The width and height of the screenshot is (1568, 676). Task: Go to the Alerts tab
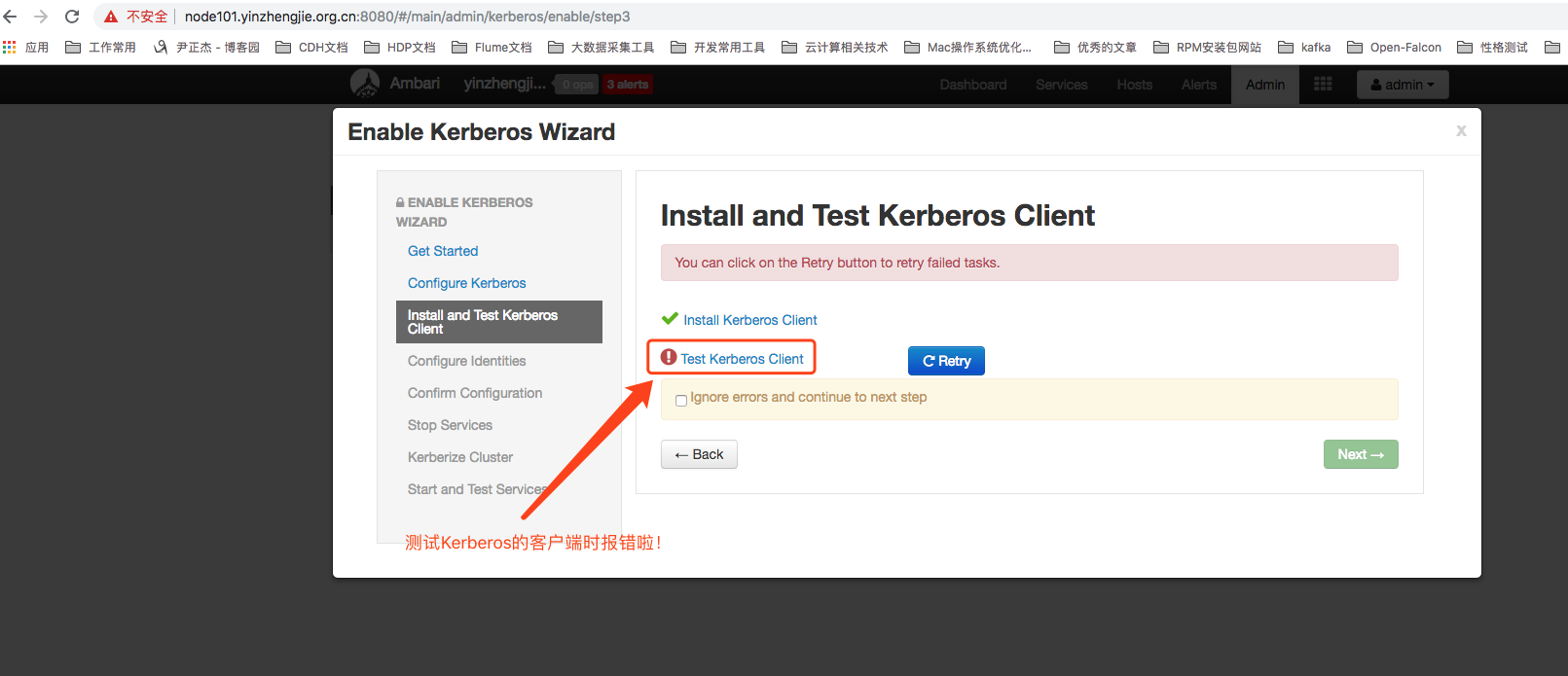1199,85
